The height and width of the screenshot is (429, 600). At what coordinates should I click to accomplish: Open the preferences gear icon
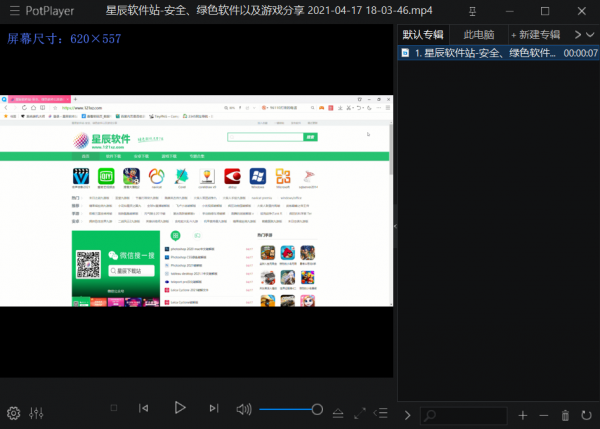click(x=13, y=413)
